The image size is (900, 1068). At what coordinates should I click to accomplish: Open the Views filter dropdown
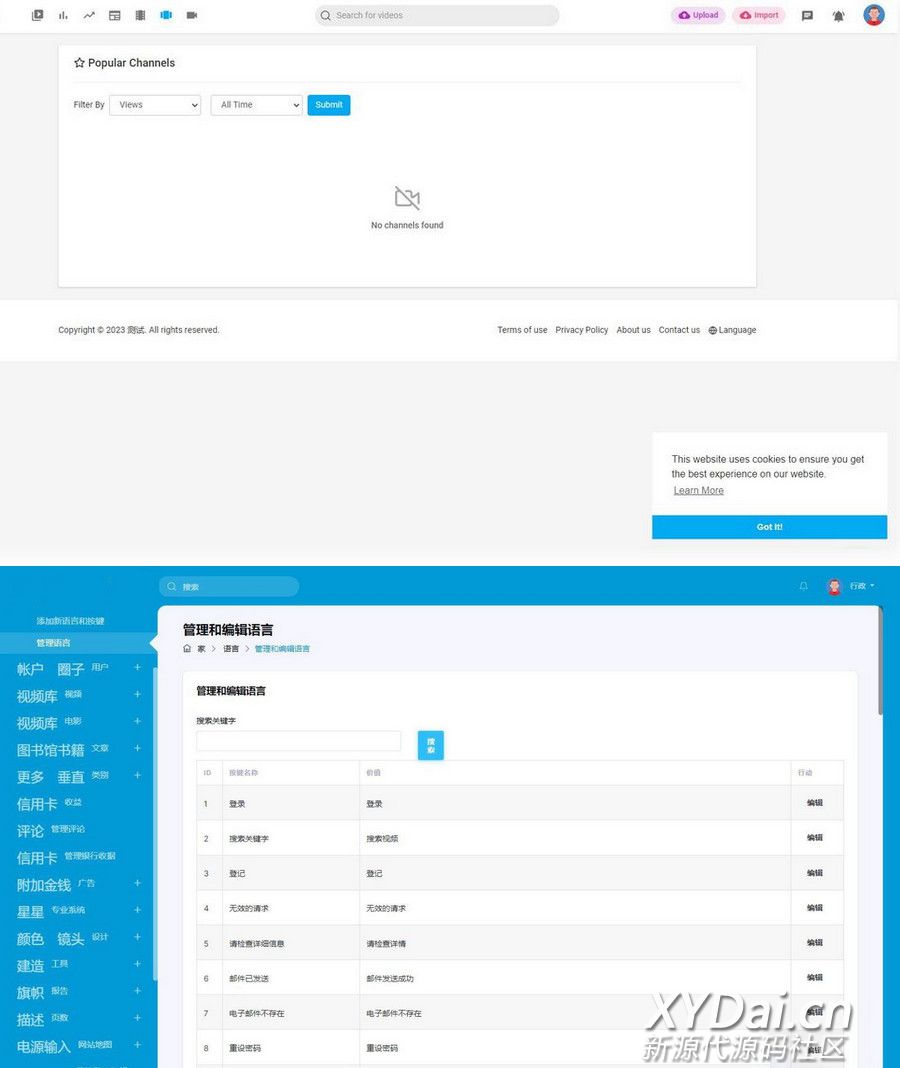point(154,105)
